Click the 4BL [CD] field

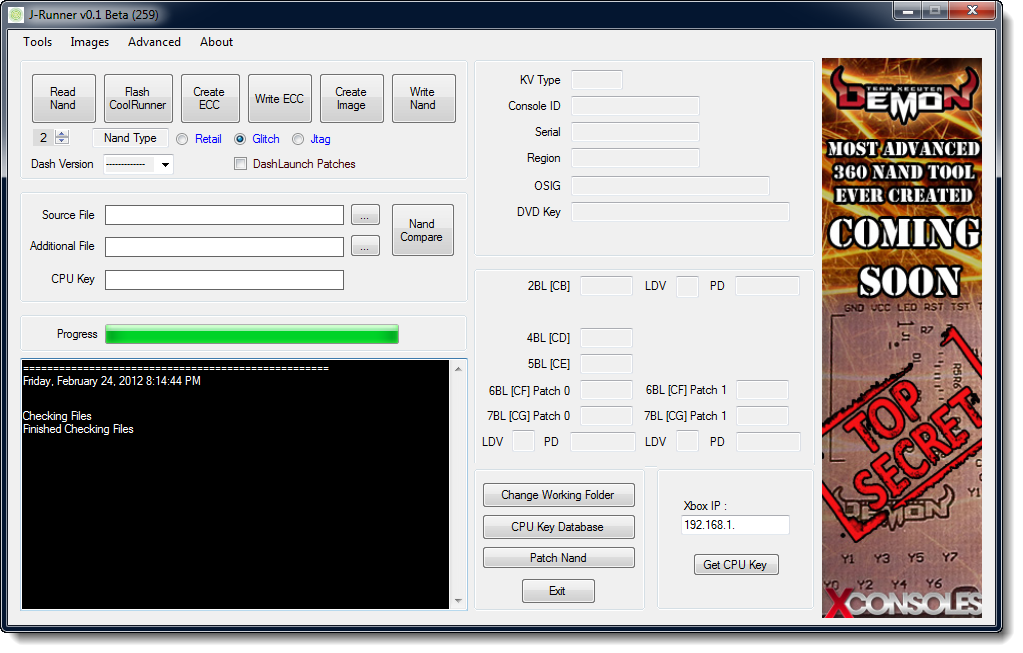pos(606,338)
